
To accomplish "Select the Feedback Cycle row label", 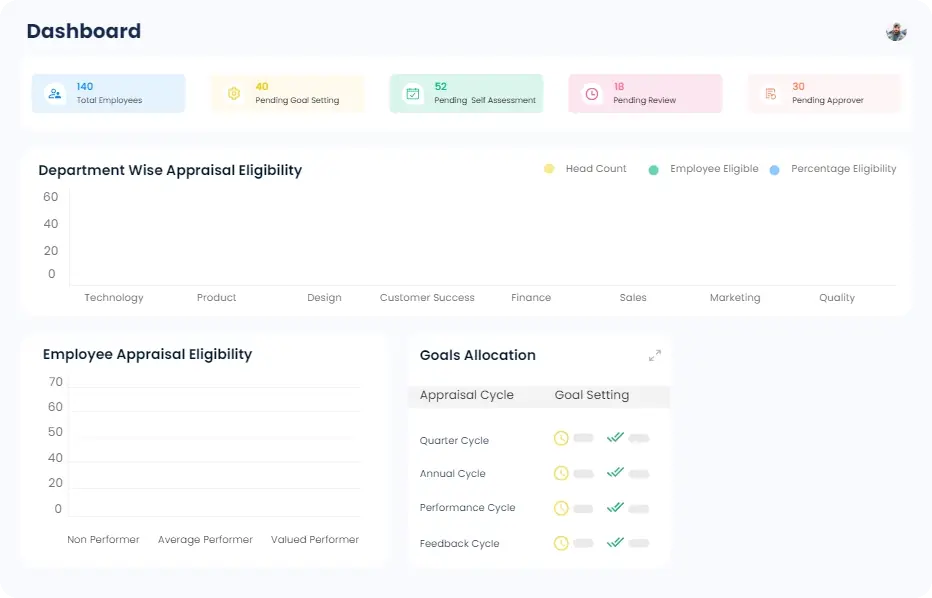I will tap(459, 543).
